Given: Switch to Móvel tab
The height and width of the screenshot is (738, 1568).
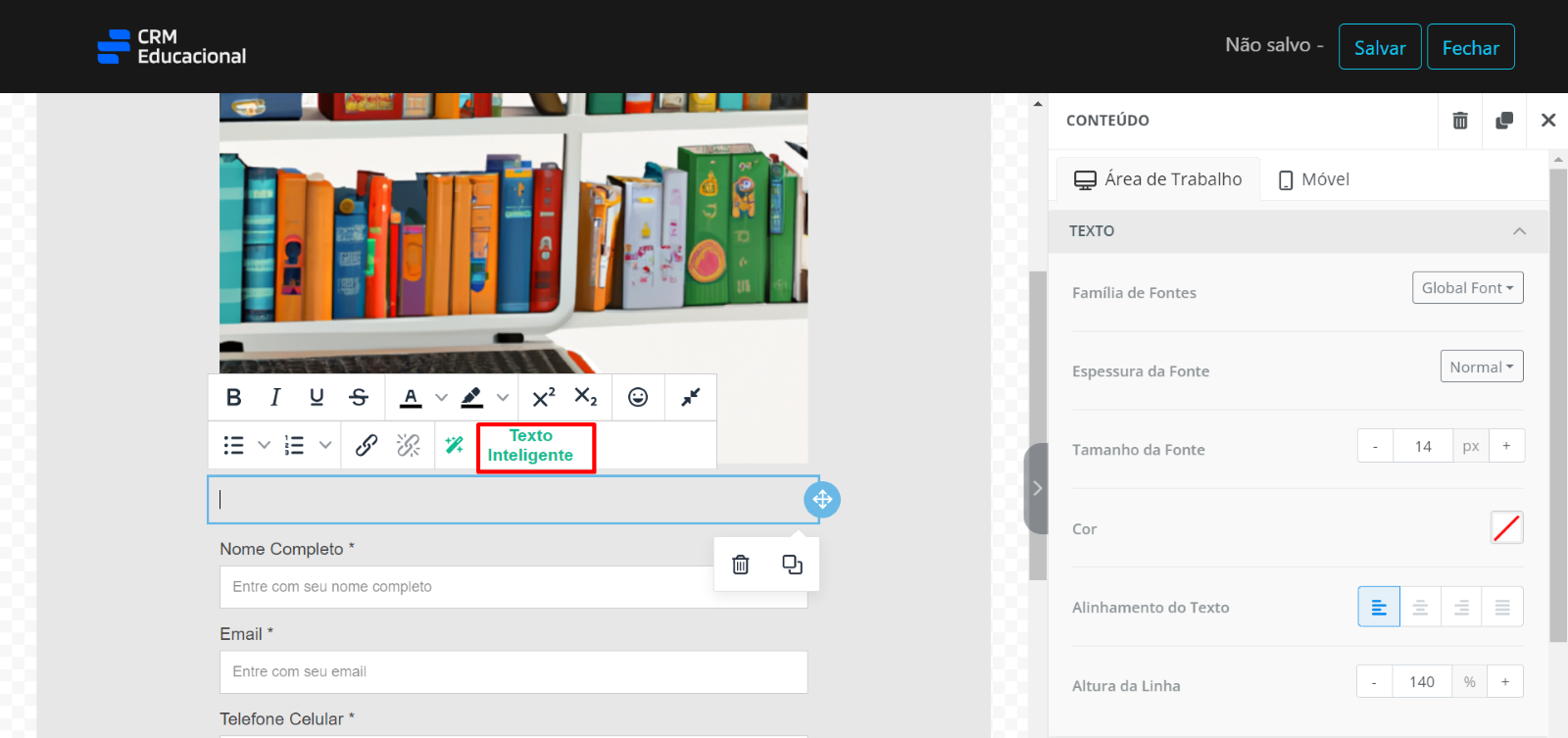Looking at the screenshot, I should click(1313, 179).
